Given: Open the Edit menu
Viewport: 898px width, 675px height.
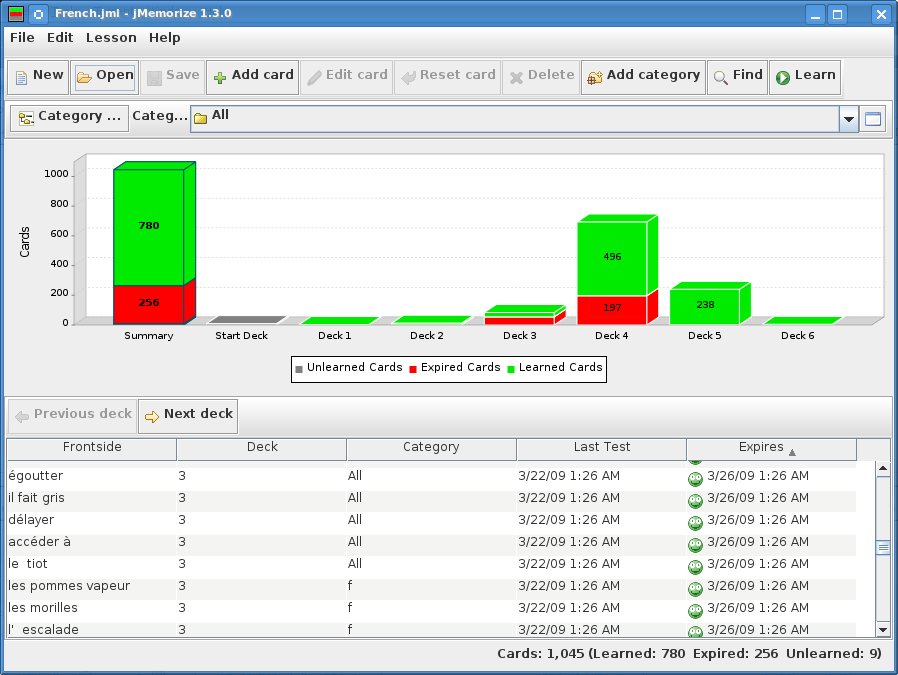Looking at the screenshot, I should pos(60,38).
